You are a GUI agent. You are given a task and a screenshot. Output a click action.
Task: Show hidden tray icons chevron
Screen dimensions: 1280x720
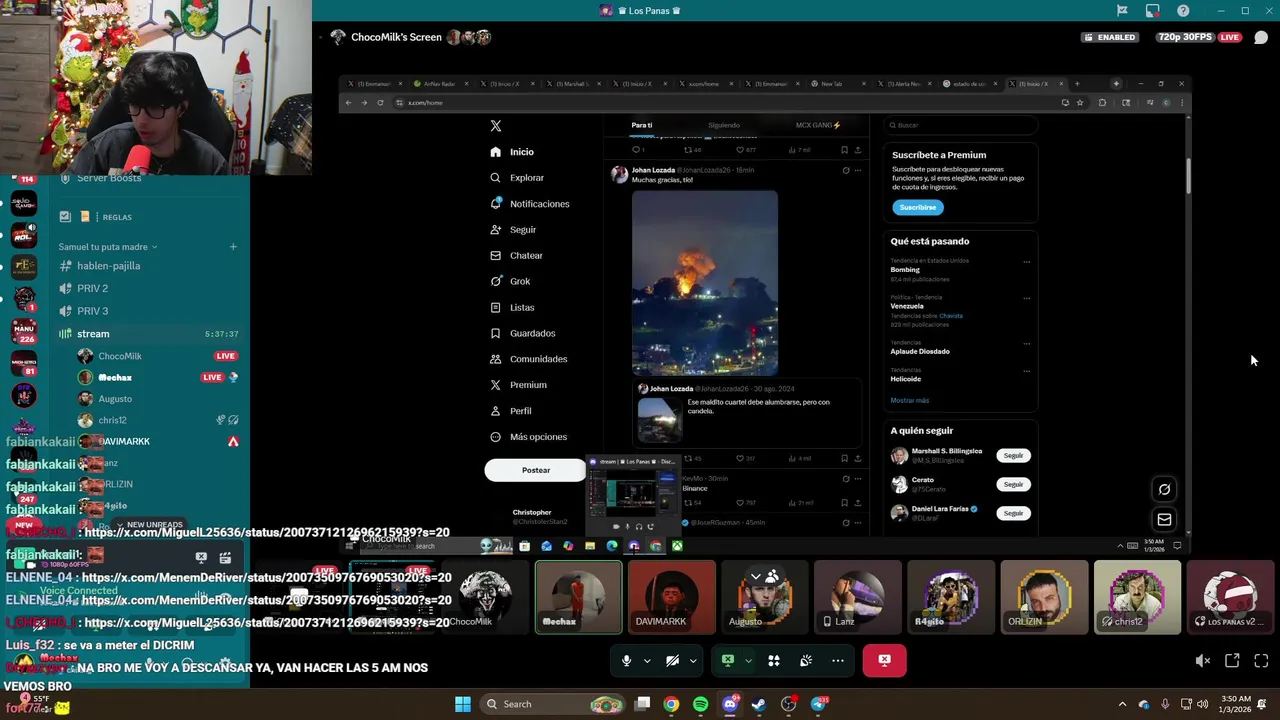coord(1122,704)
